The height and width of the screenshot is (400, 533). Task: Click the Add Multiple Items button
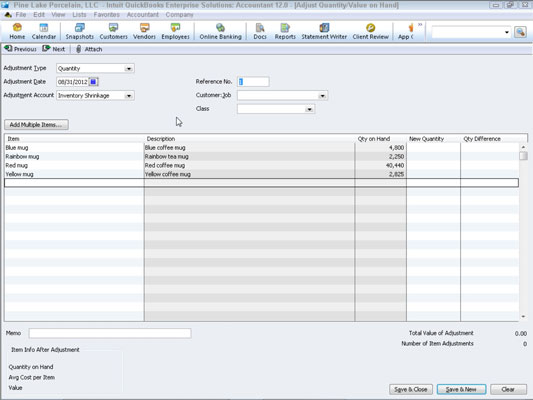point(36,125)
